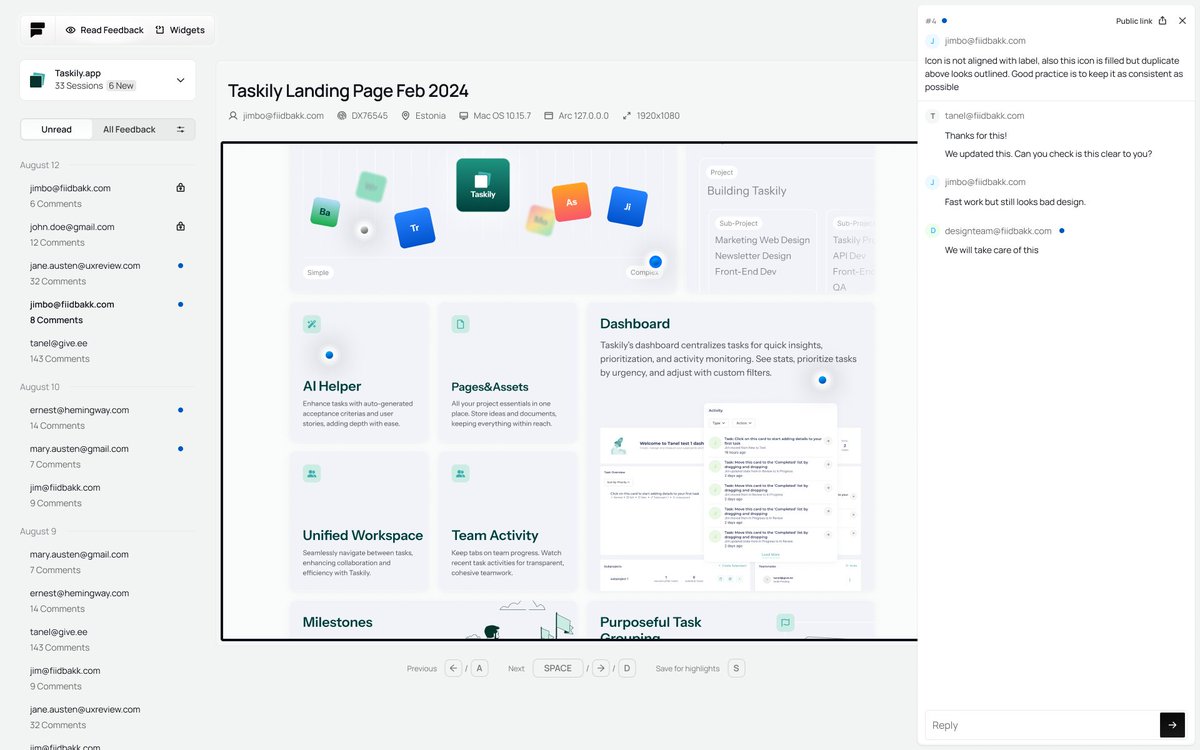Screen dimensions: 1200x750
Task: Click the monitor icon beside Mac OS 10.15.7
Action: [x=464, y=116]
